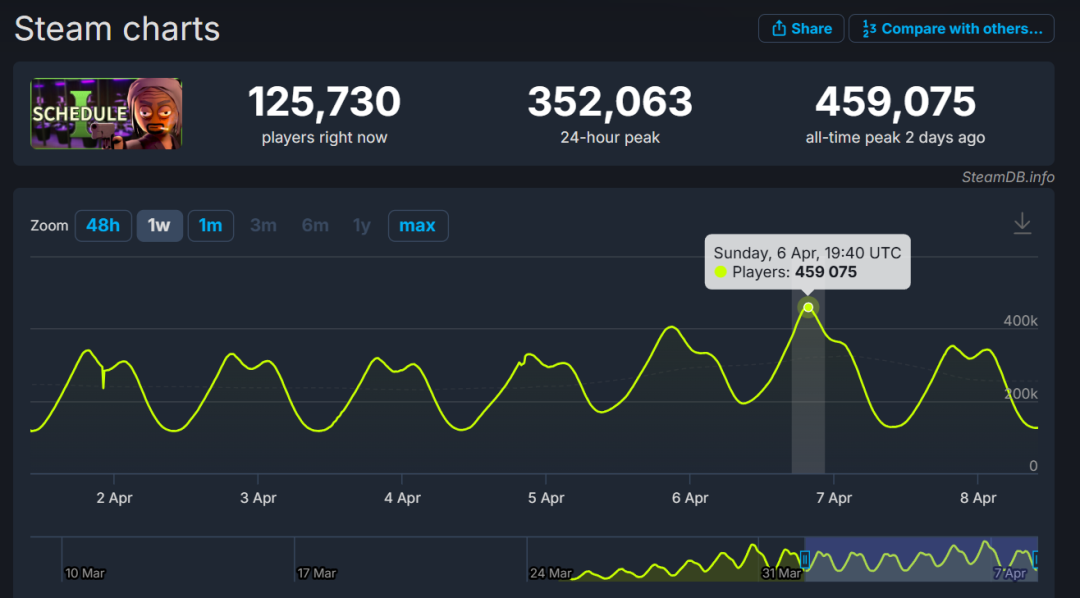
Task: Click the left navigator range handle
Action: tap(804, 559)
